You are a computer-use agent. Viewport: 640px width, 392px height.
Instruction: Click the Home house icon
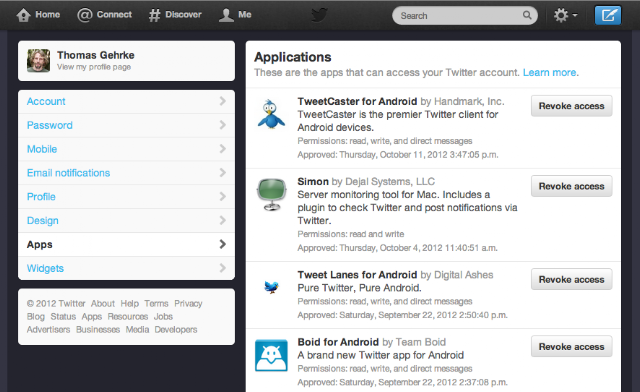(23, 15)
